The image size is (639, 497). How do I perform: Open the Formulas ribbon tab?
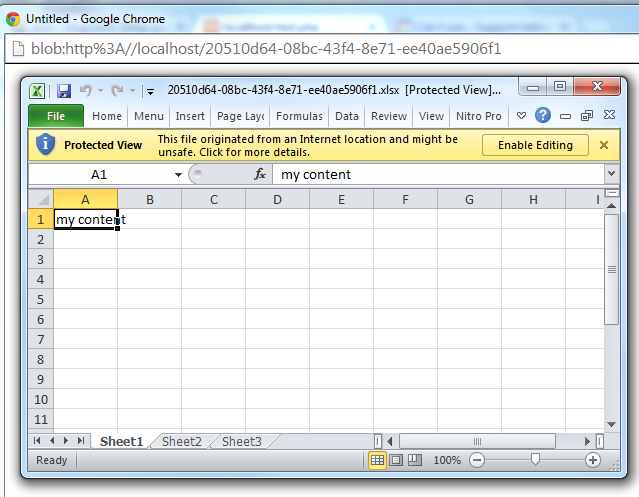299,116
